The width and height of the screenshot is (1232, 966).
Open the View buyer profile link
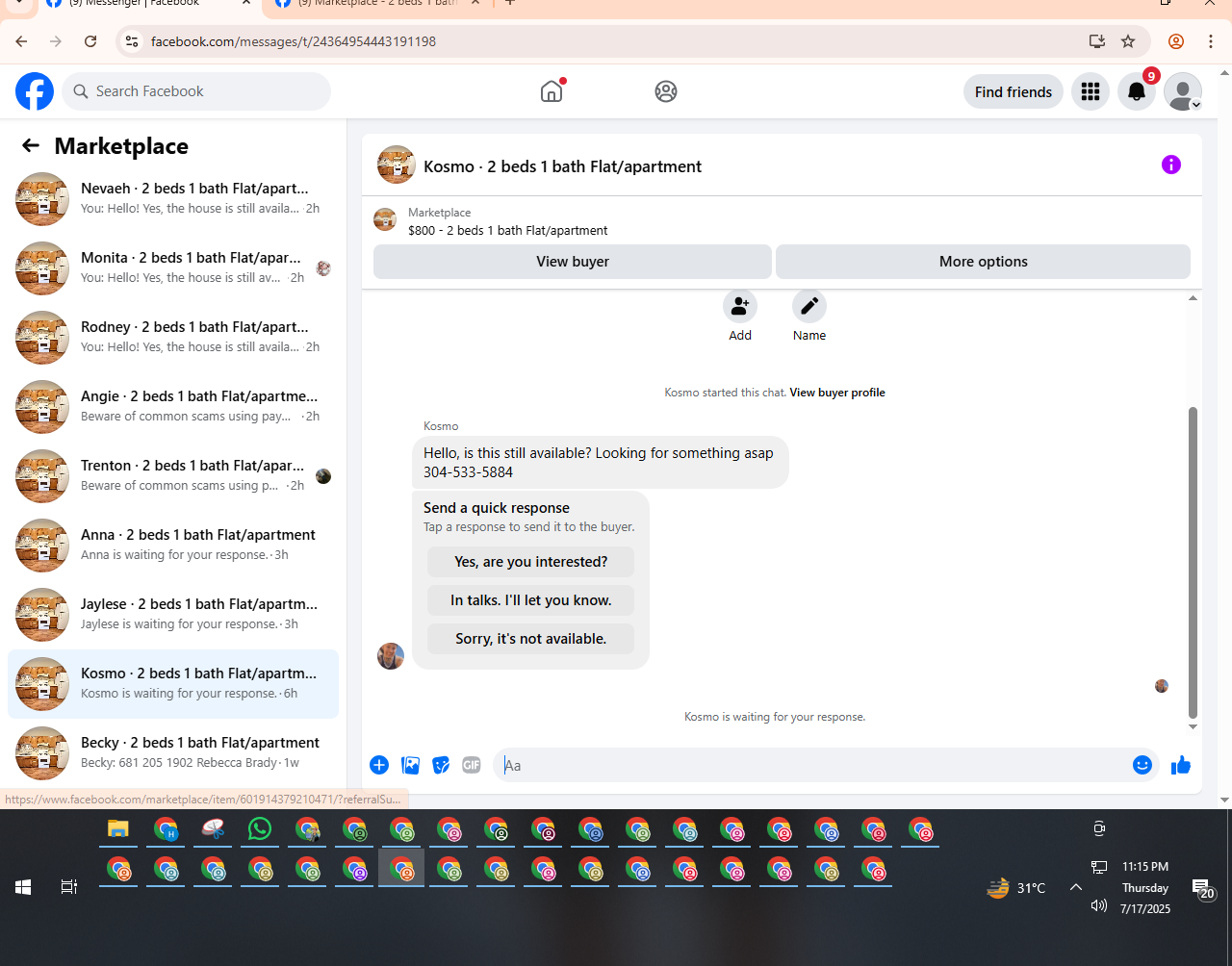pos(837,393)
